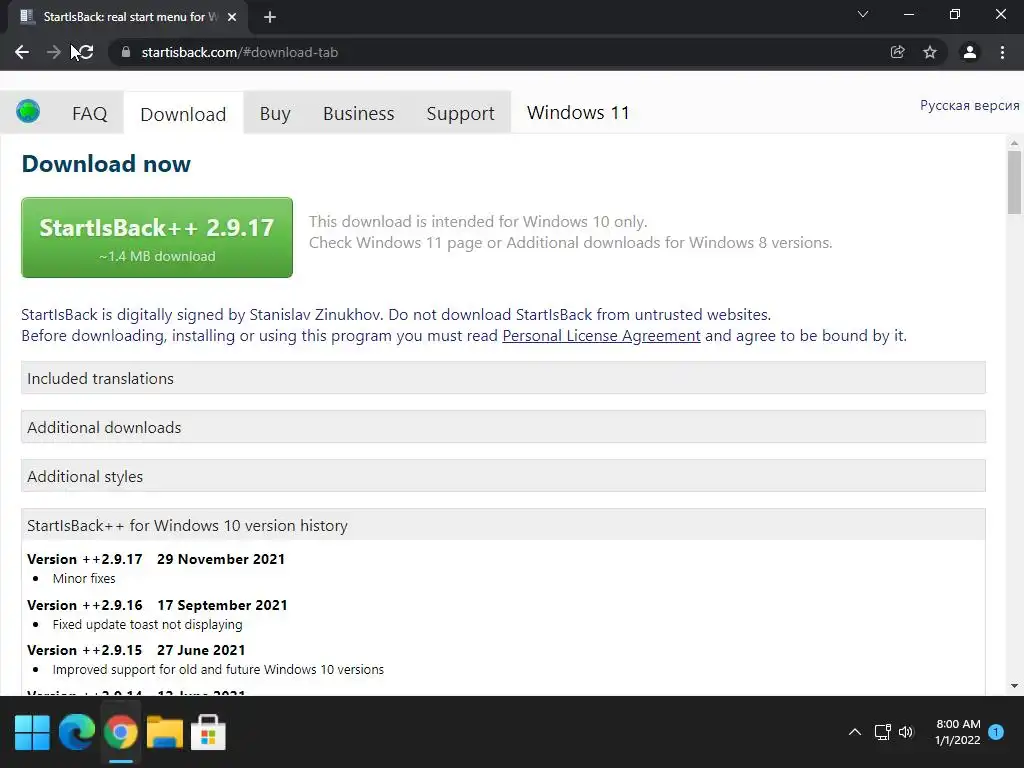This screenshot has width=1024, height=768.
Task: Switch to the FAQ tab
Action: 89,114
